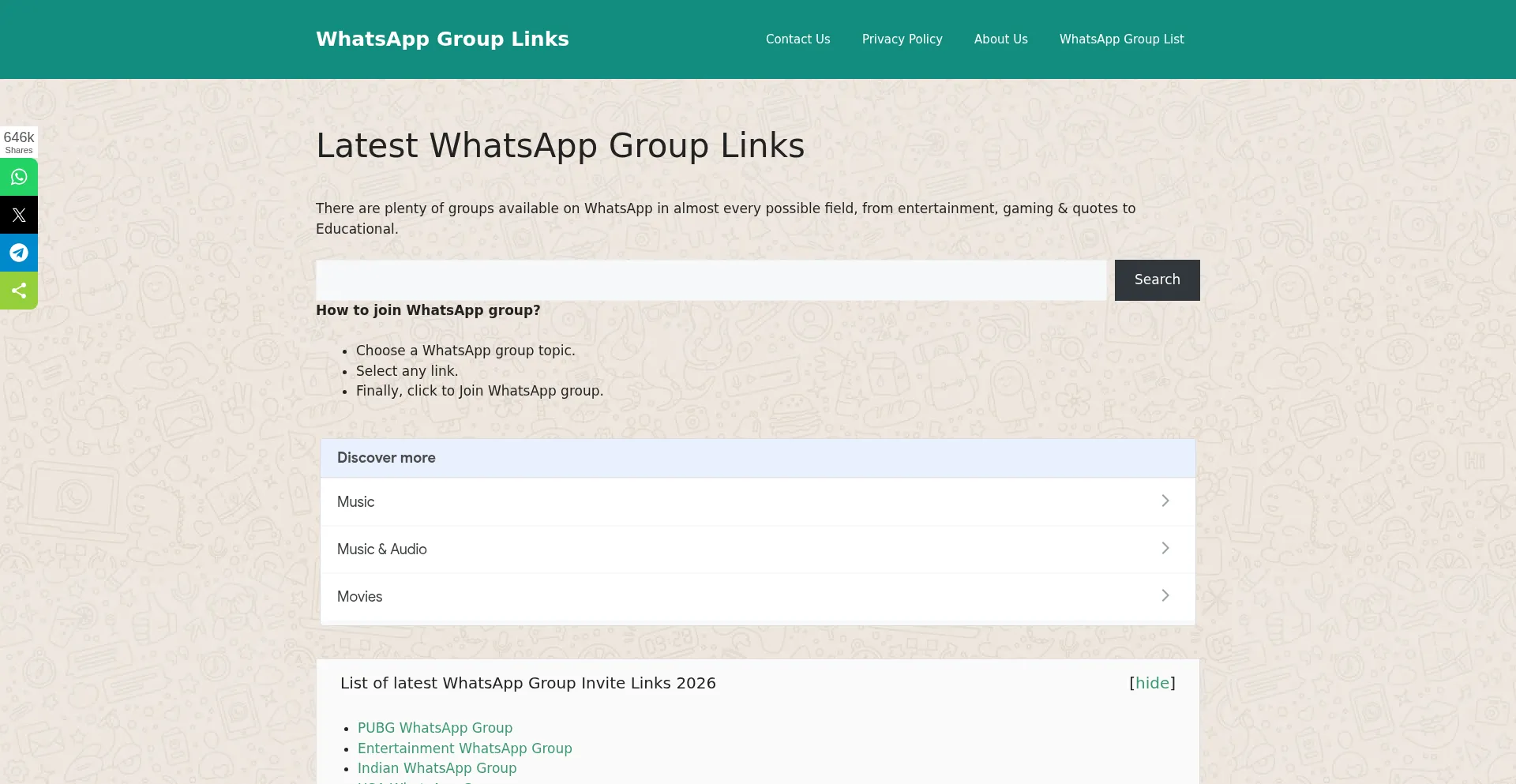Open Entertainment WhatsApp Group link
Image resolution: width=1516 pixels, height=784 pixels.
tap(465, 748)
